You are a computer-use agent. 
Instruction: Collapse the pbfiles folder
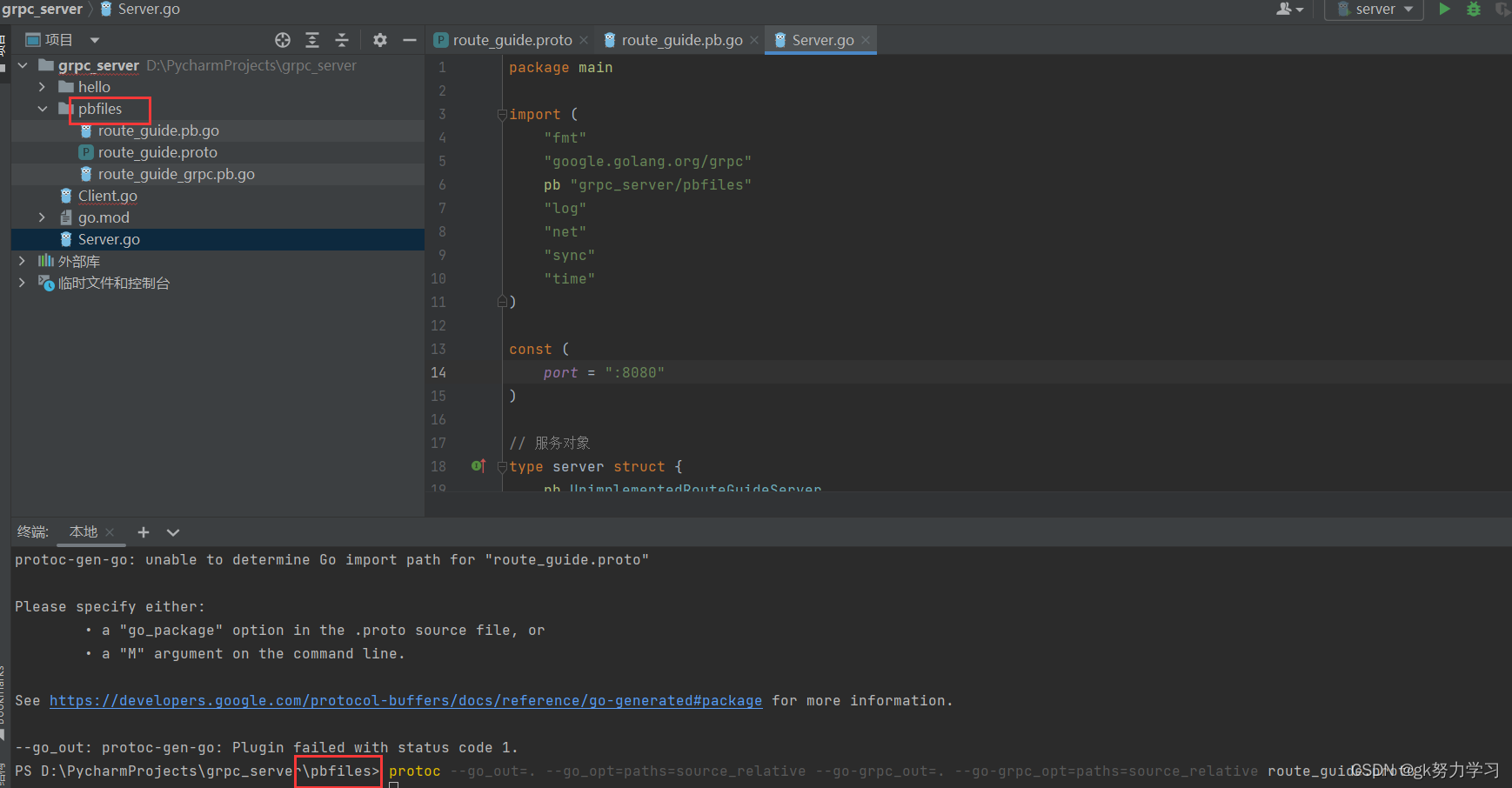coord(42,109)
